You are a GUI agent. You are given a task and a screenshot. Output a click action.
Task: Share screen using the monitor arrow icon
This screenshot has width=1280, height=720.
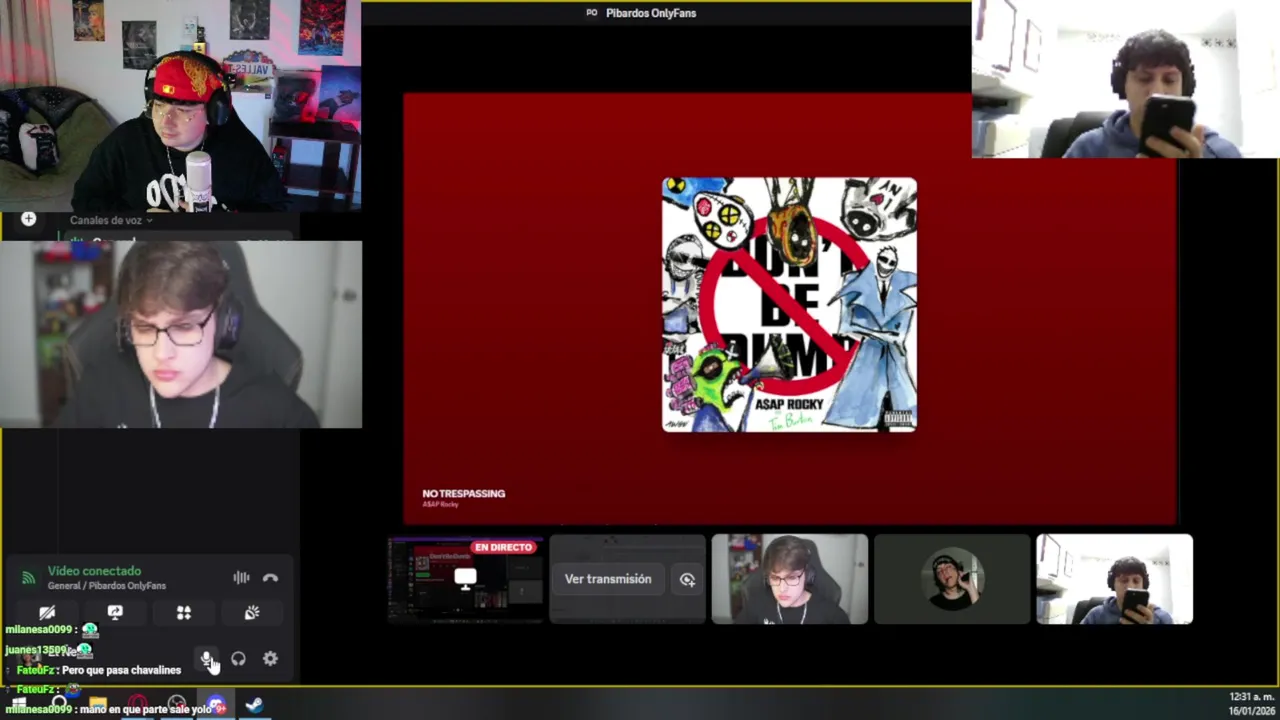pyautogui.click(x=115, y=612)
